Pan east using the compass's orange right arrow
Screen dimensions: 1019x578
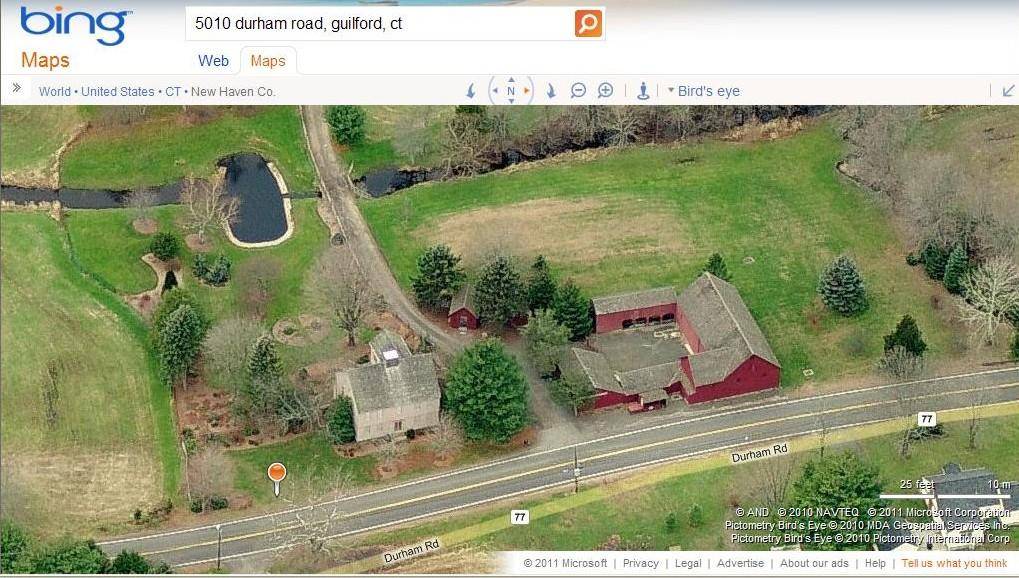pos(526,91)
